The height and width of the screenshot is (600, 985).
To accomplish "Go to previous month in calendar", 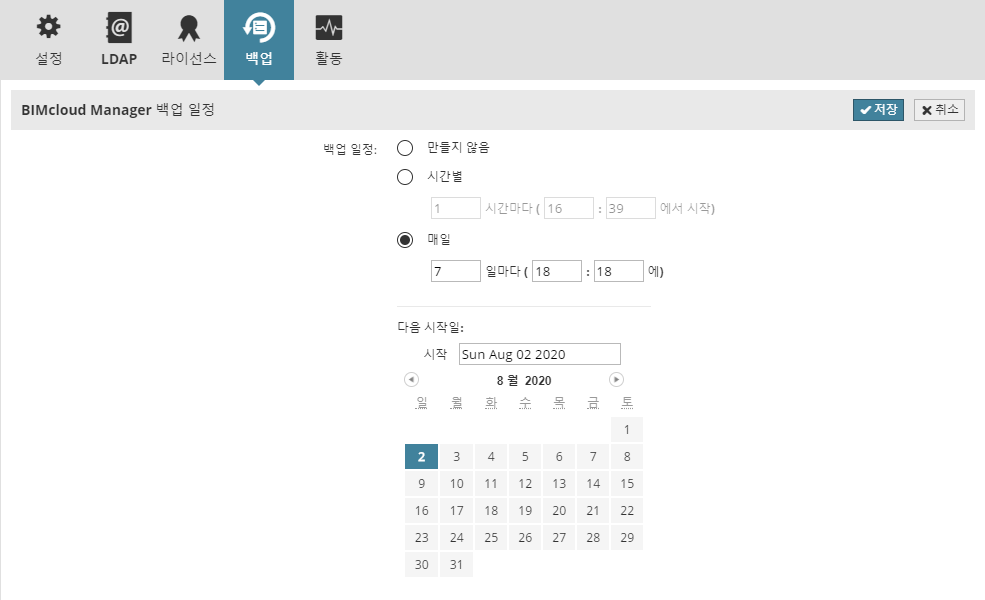I will coord(411,380).
